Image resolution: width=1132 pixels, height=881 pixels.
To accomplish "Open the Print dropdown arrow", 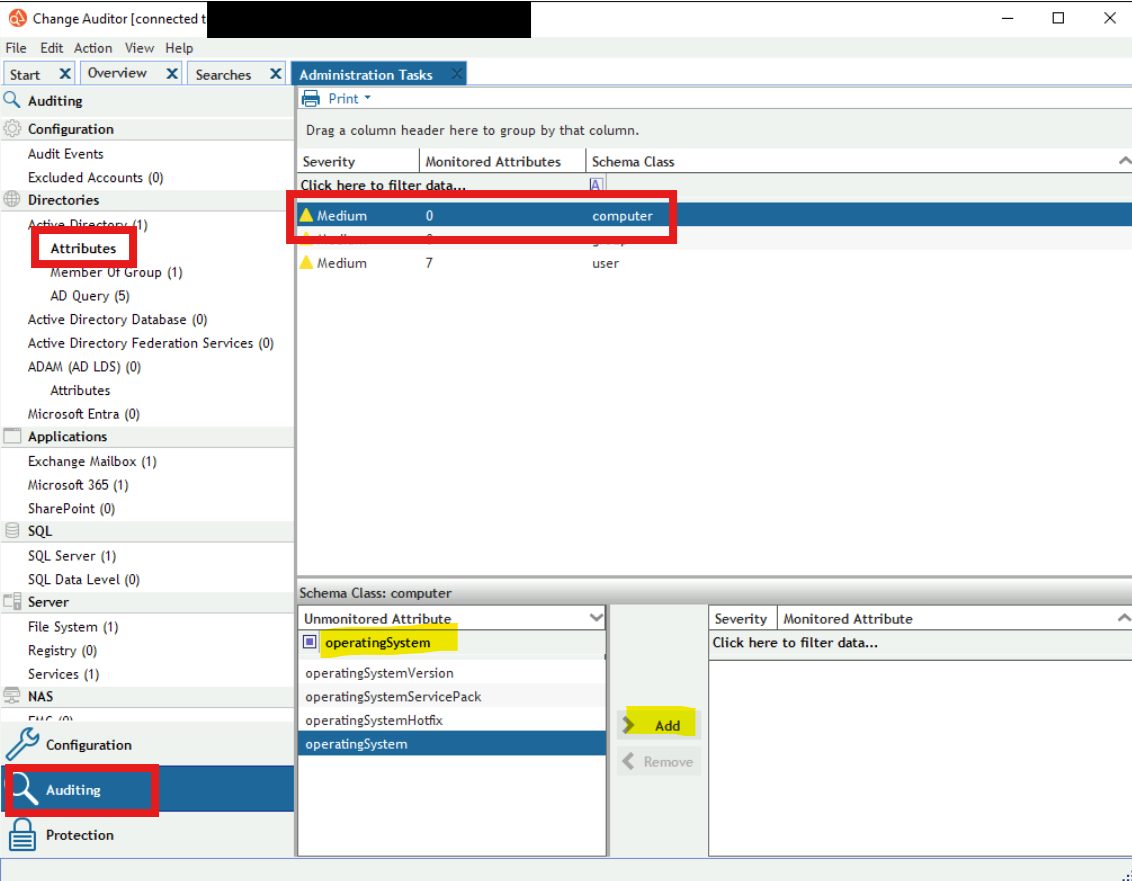I will [367, 98].
